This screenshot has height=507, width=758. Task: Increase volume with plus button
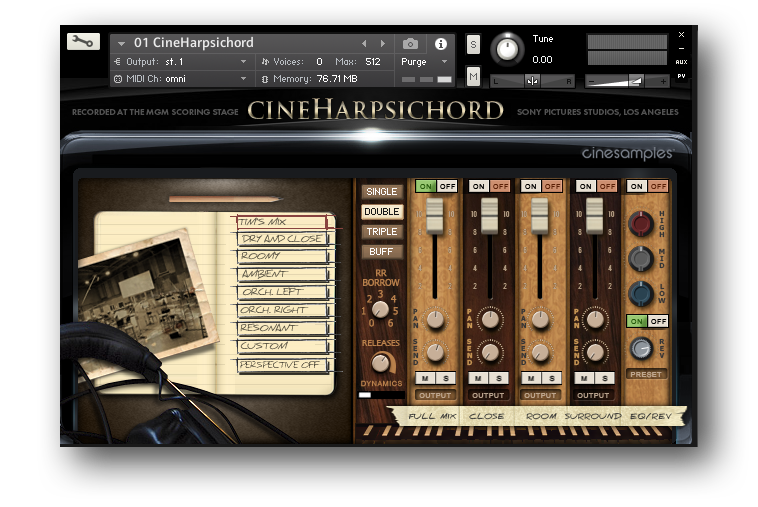click(663, 82)
